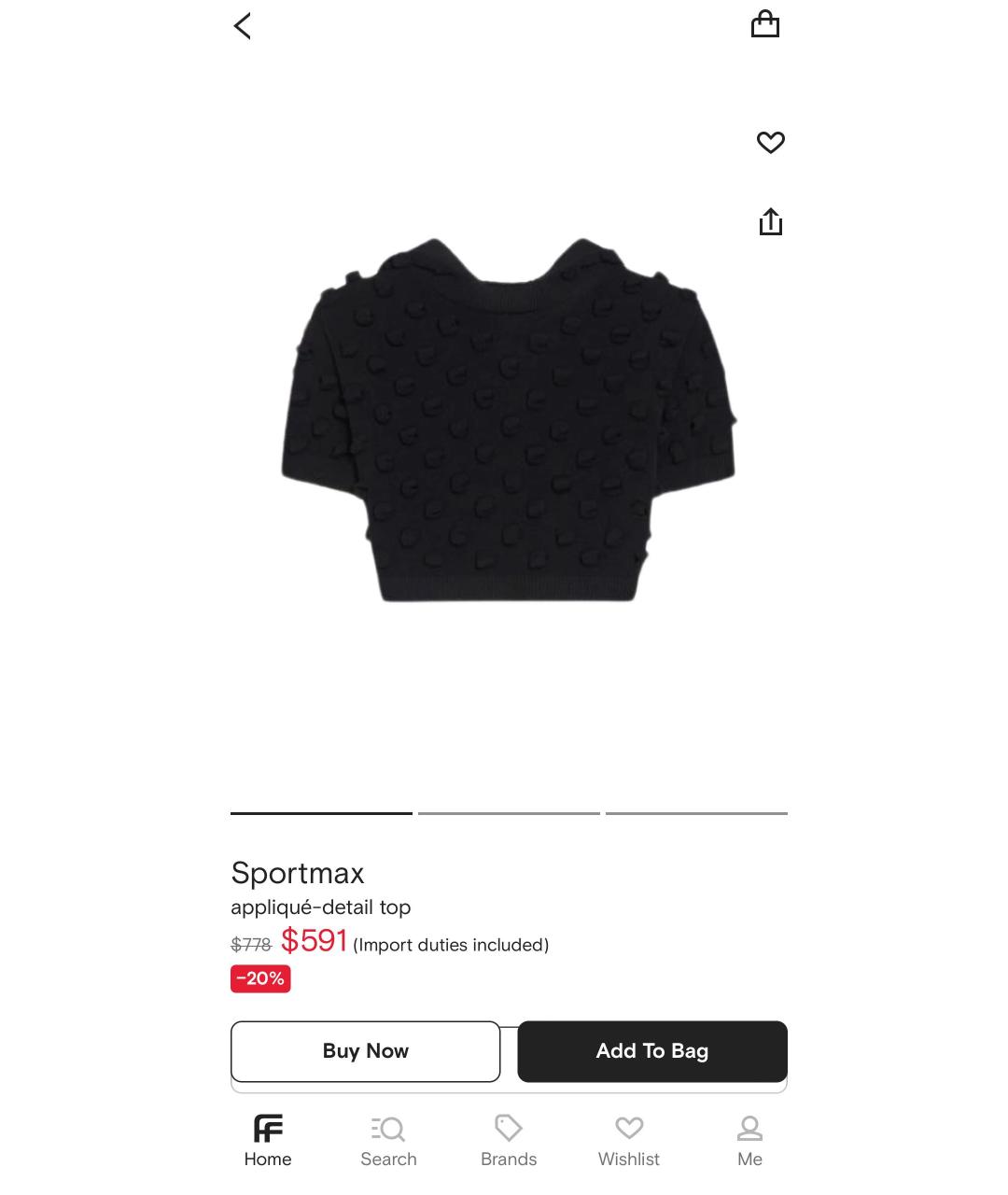Click the Buy Now button
This screenshot has height=1195, width=1008.
point(366,1051)
